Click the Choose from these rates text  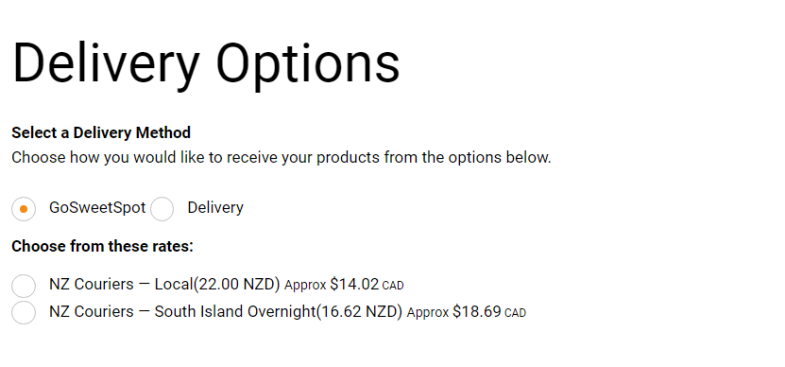[x=102, y=246]
